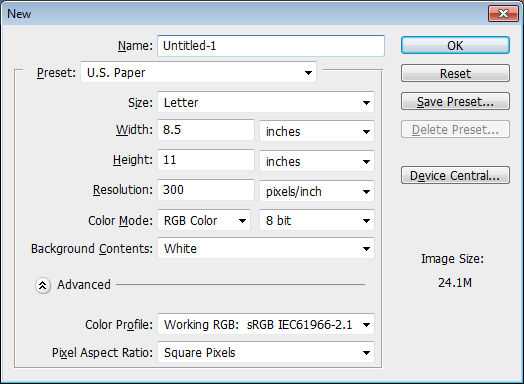Open the Preset dropdown showing U.S. Paper

(x=199, y=73)
